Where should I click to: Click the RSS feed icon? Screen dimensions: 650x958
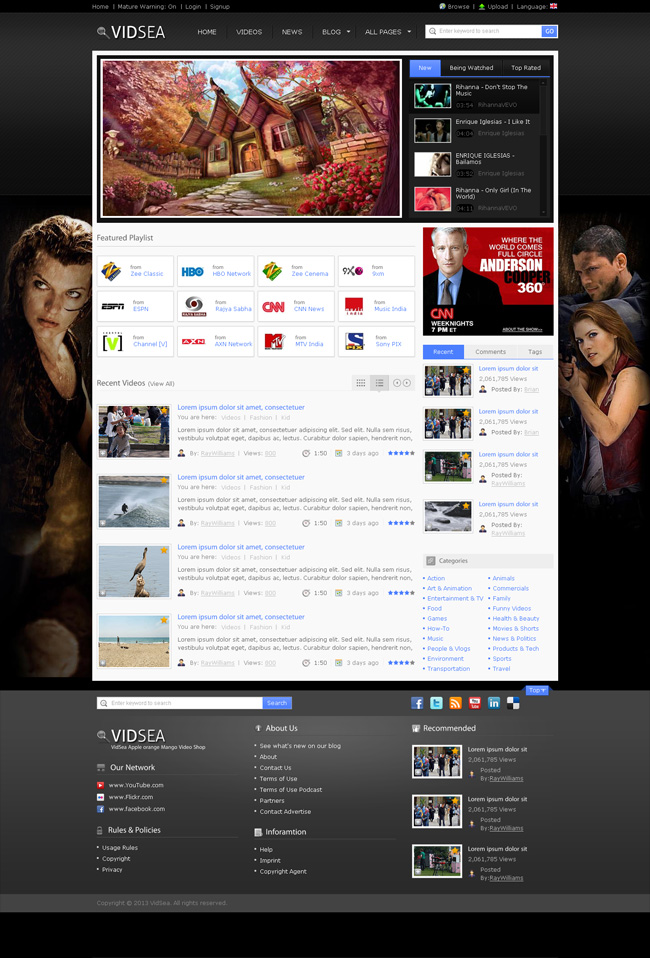pos(456,703)
